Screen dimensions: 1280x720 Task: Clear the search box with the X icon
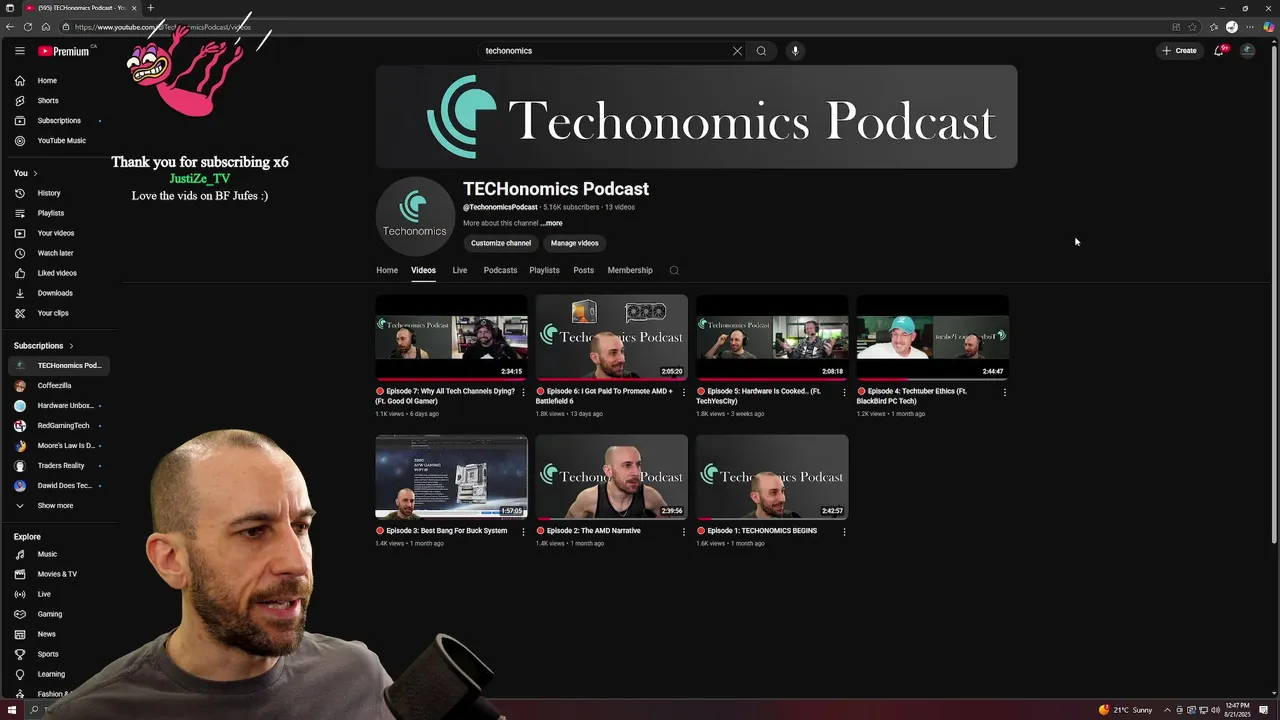click(737, 51)
